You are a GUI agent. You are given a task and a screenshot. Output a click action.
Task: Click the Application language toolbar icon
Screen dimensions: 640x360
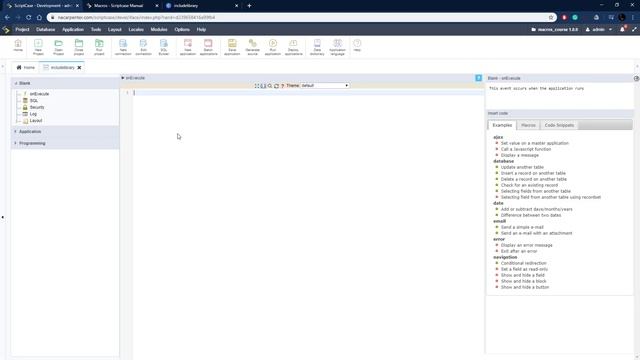(x=338, y=47)
